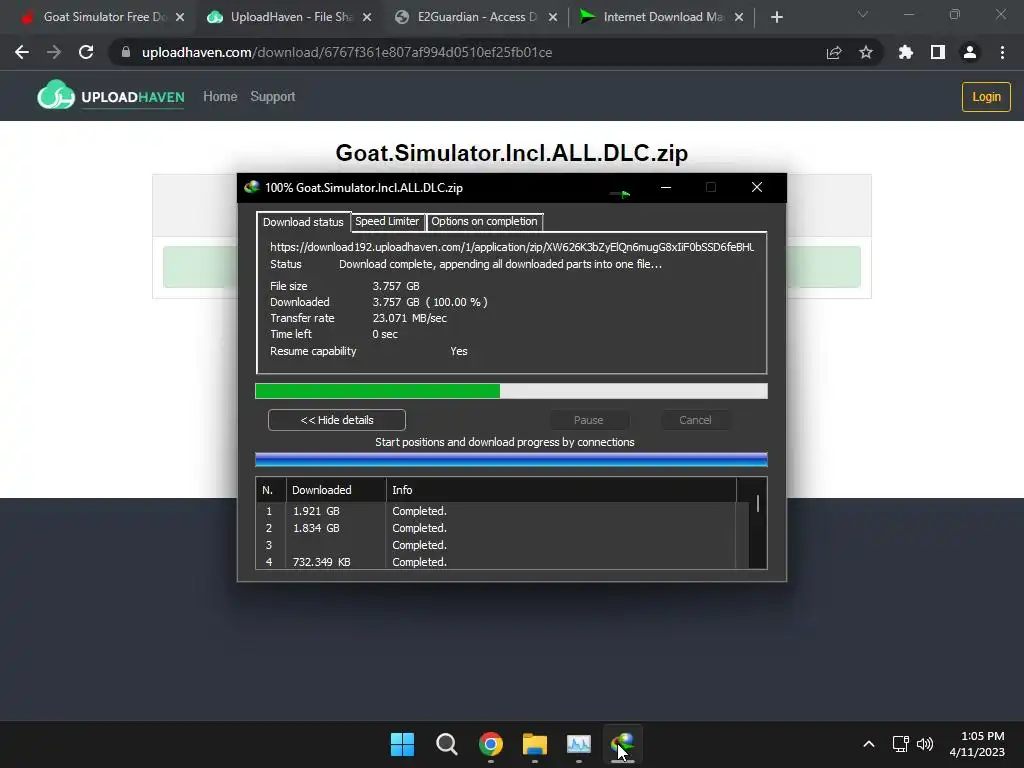The height and width of the screenshot is (768, 1024).
Task: Open the Windows Start menu
Action: pyautogui.click(x=402, y=744)
